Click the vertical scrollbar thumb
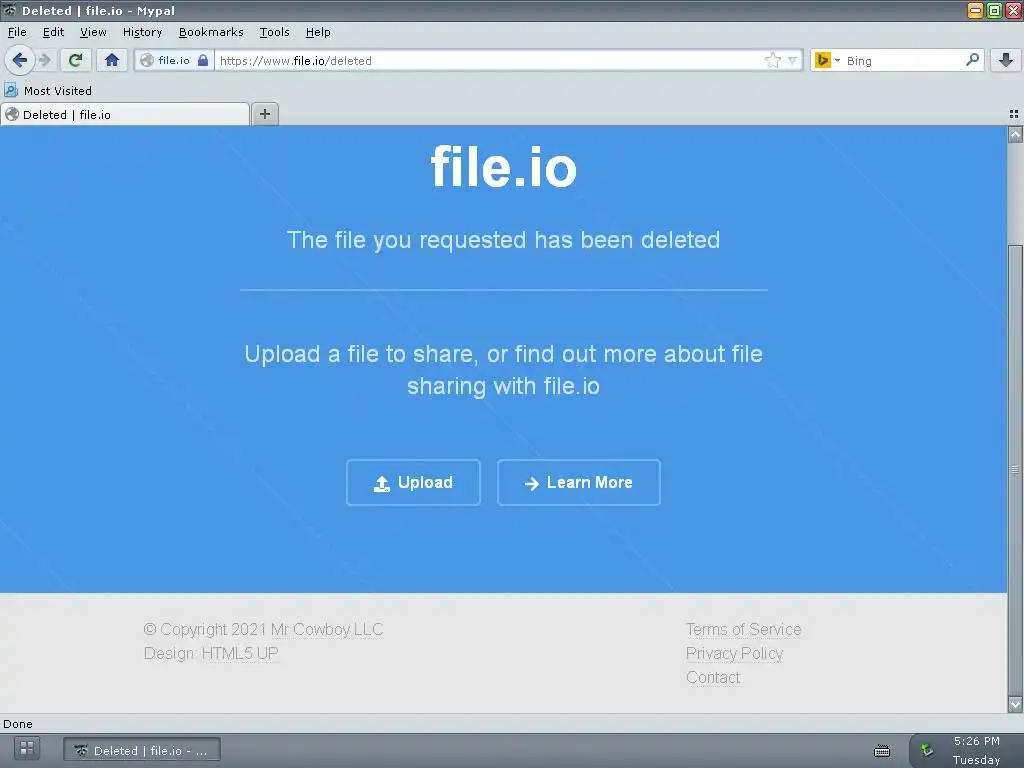The image size is (1024, 768). click(1015, 470)
